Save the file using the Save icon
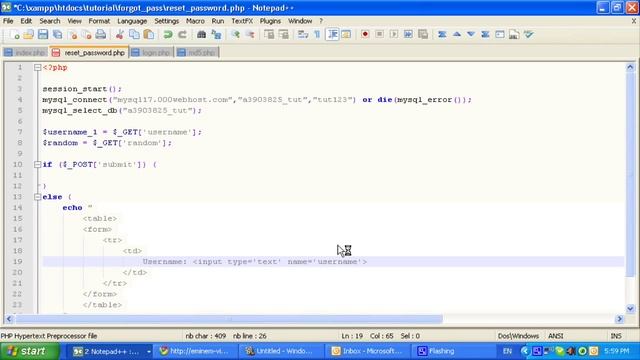640x360 pixels. [43, 35]
